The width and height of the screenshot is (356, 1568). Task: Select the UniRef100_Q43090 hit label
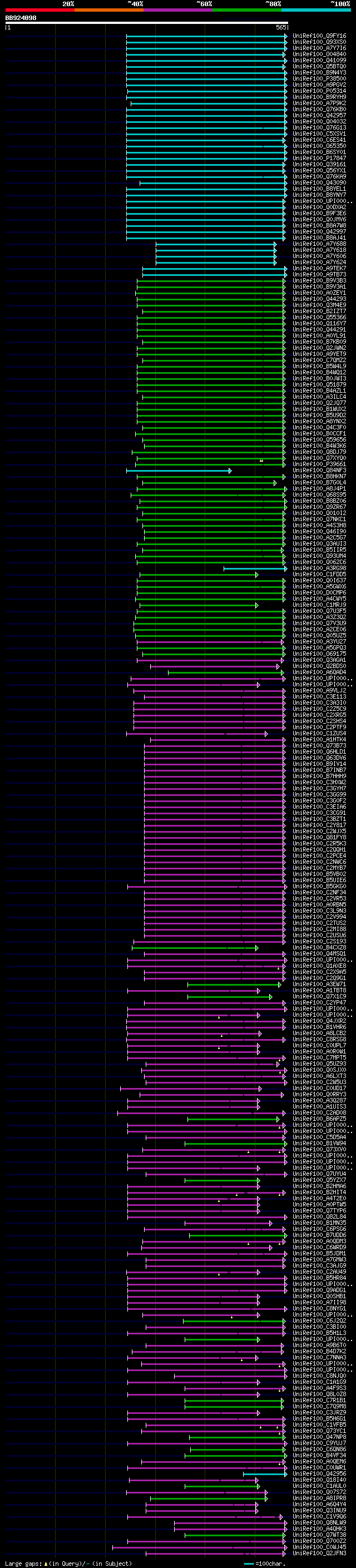click(x=319, y=182)
